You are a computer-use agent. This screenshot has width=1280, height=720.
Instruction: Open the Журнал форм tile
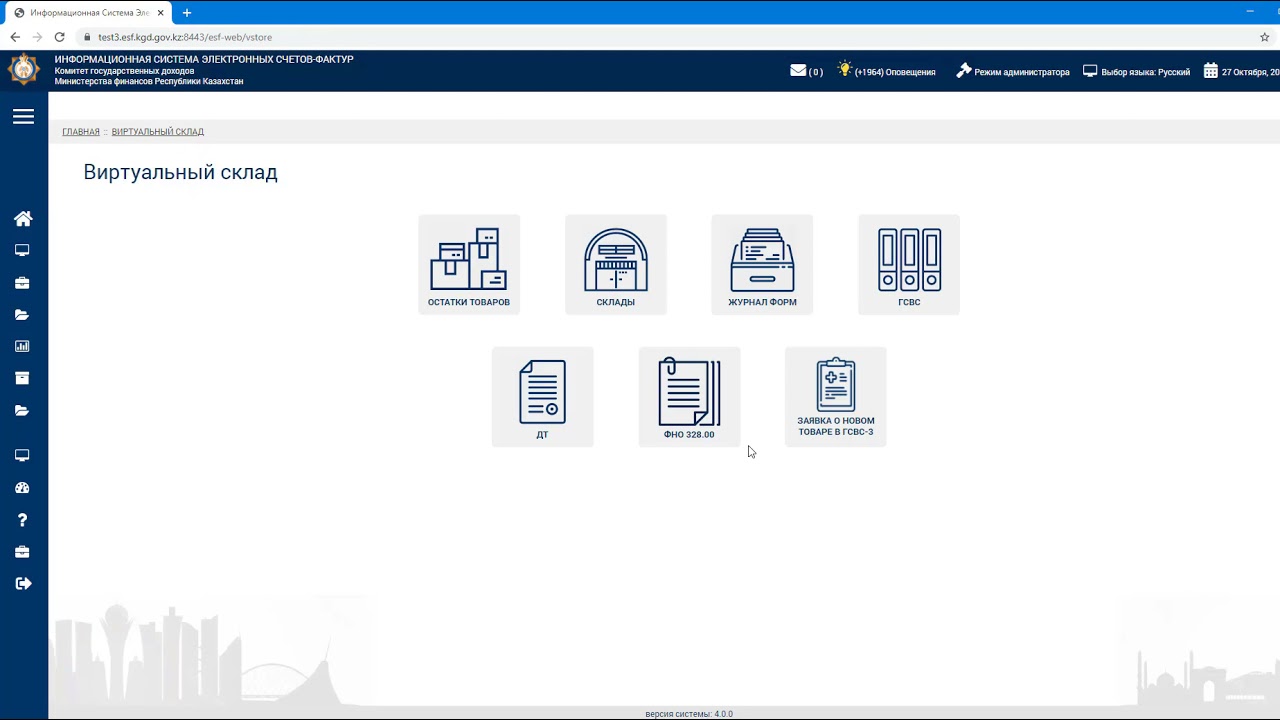(x=762, y=265)
